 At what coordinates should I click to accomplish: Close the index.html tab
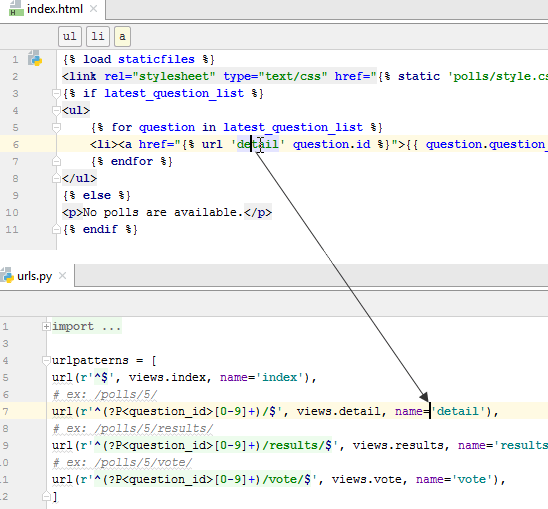click(93, 9)
